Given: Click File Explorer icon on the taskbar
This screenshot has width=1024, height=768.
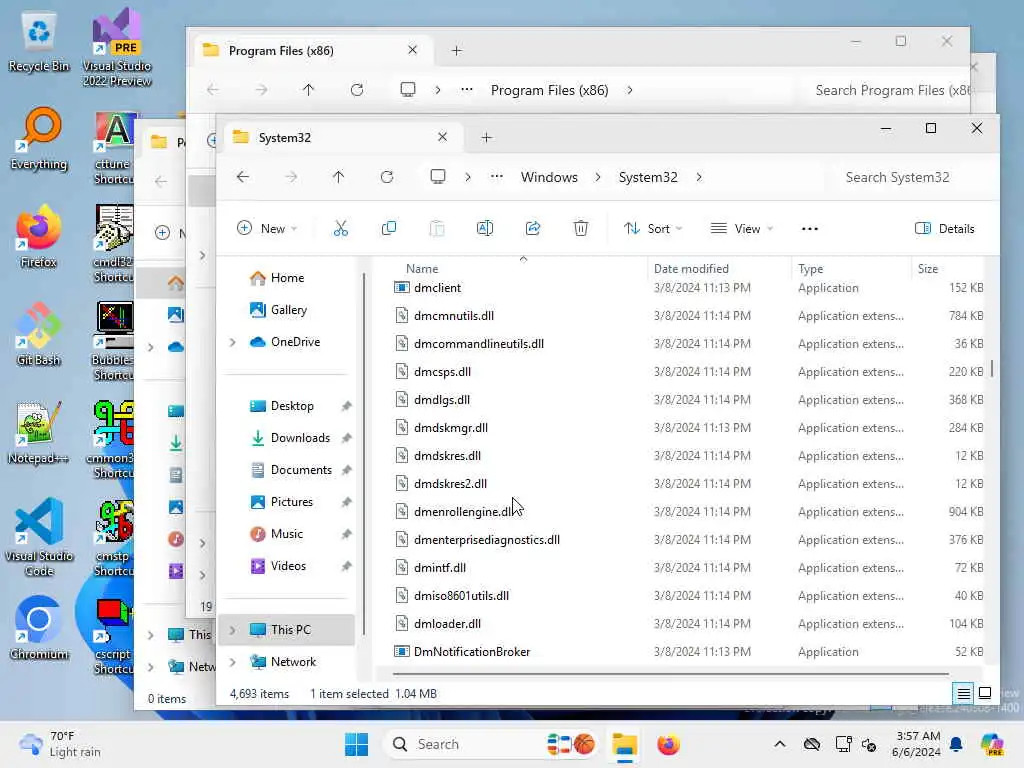Looking at the screenshot, I should (x=624, y=744).
